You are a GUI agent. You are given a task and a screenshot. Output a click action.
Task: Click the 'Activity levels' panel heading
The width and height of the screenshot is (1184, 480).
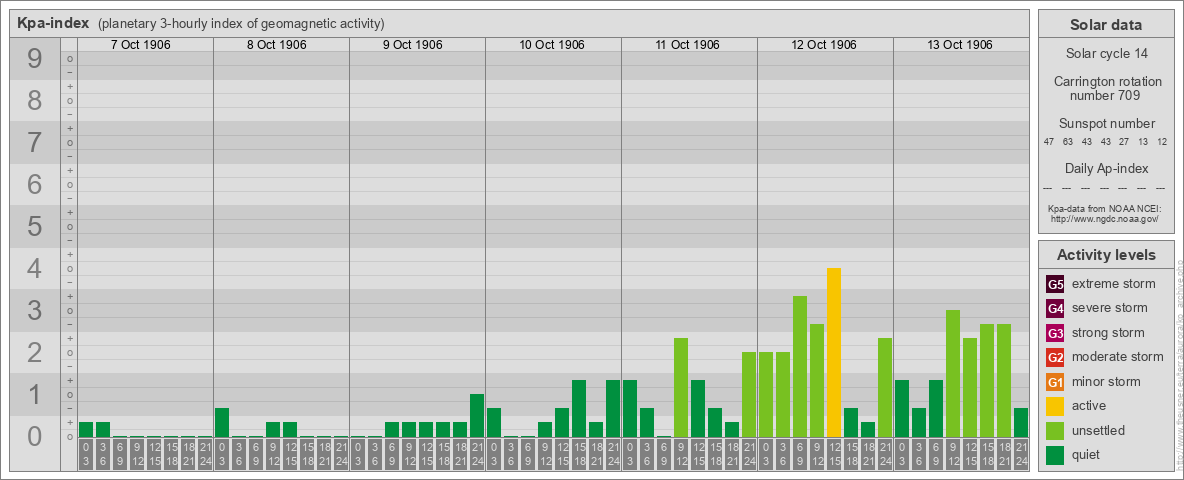[1106, 255]
